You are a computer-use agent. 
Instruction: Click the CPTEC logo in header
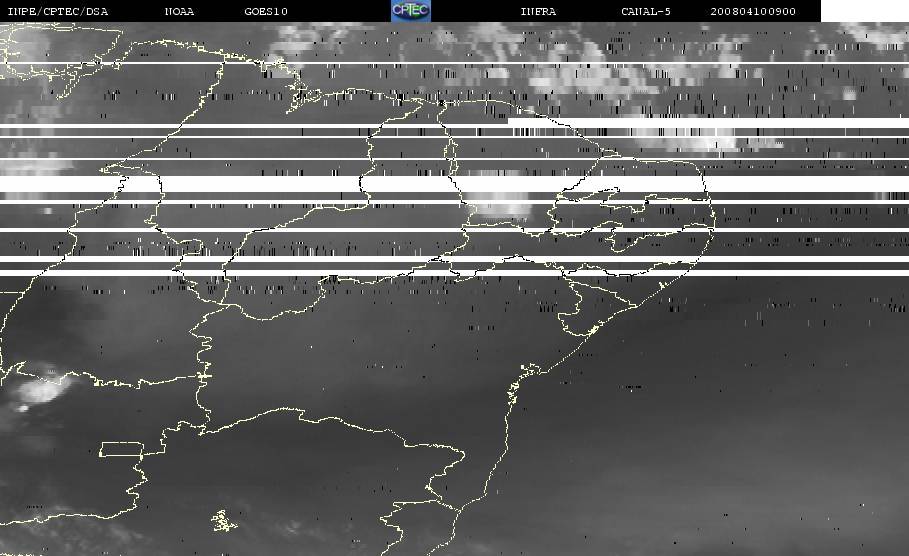[411, 10]
